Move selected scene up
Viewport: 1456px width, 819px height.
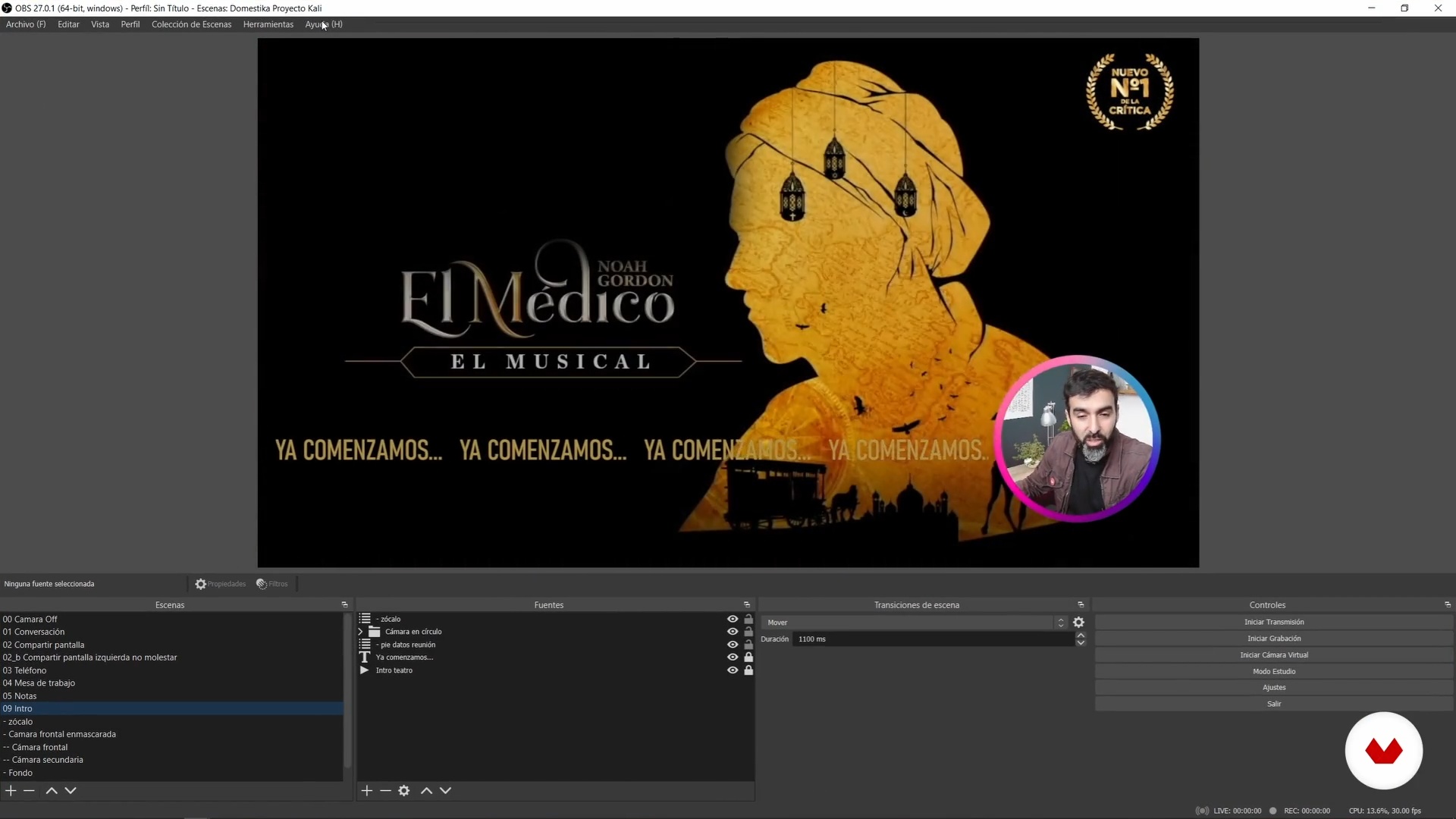[x=52, y=790]
